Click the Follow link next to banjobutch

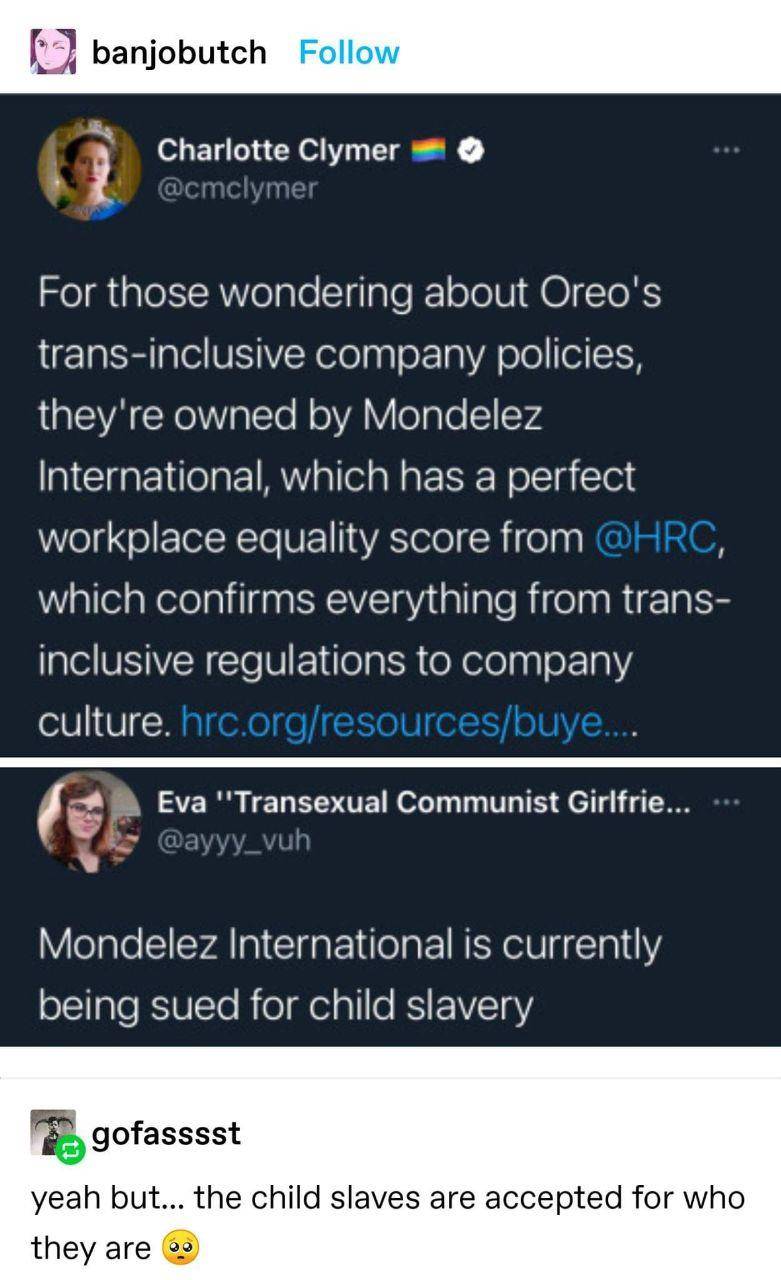pyautogui.click(x=348, y=51)
